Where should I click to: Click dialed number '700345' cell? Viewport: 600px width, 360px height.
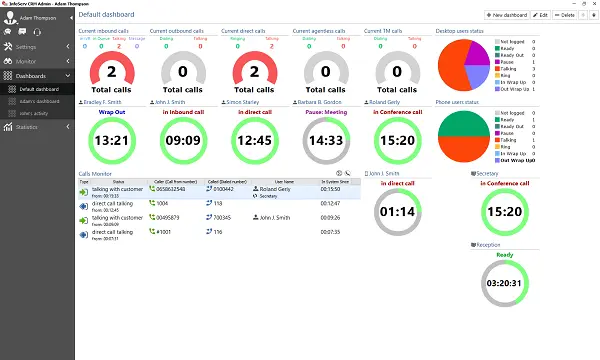pyautogui.click(x=222, y=218)
